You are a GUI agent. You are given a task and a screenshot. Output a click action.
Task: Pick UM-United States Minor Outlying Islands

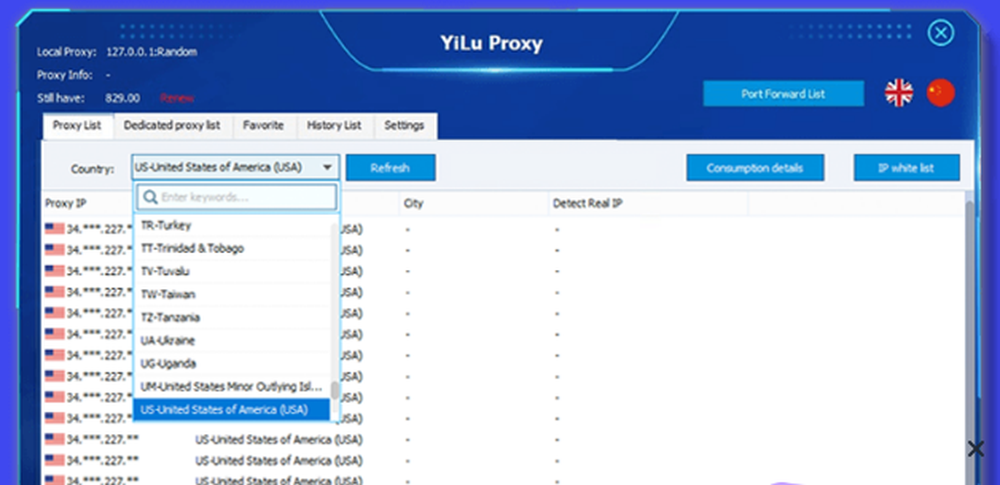coord(232,387)
